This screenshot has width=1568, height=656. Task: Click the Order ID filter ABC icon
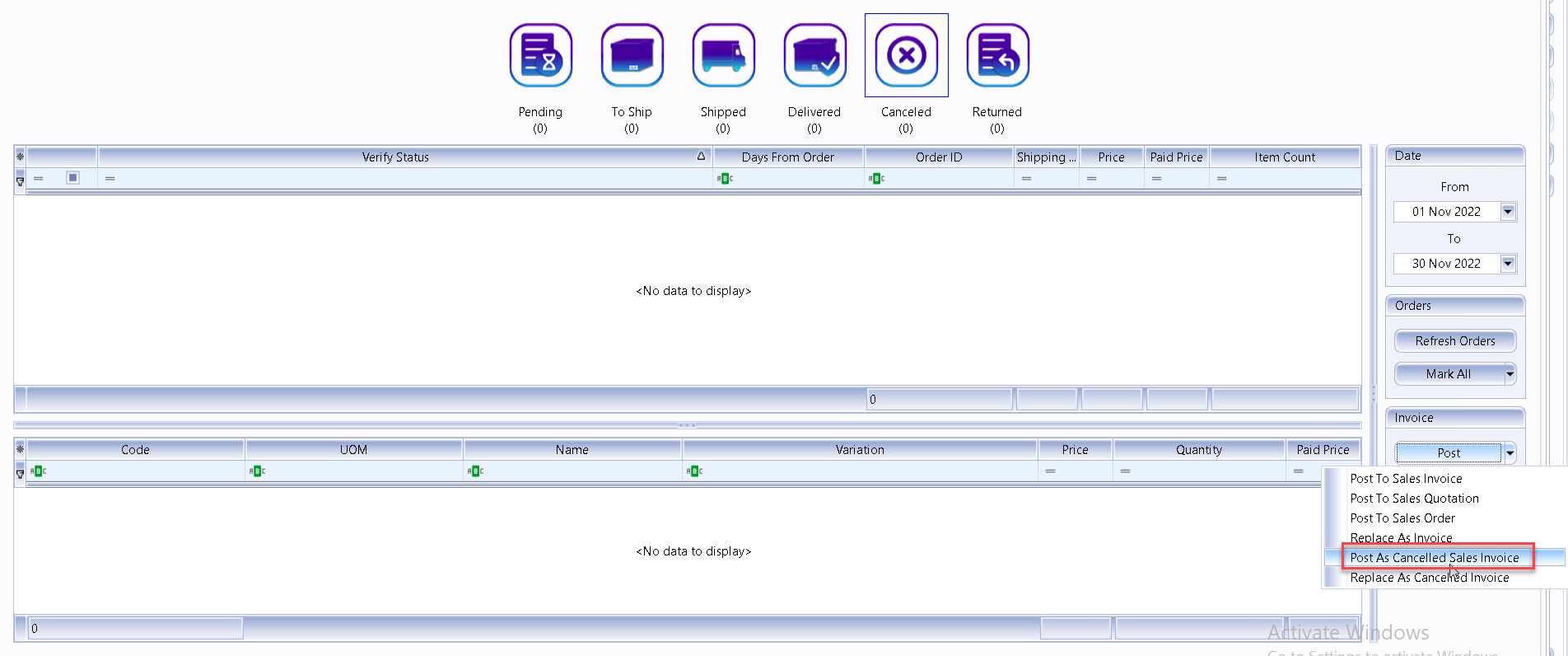click(876, 179)
